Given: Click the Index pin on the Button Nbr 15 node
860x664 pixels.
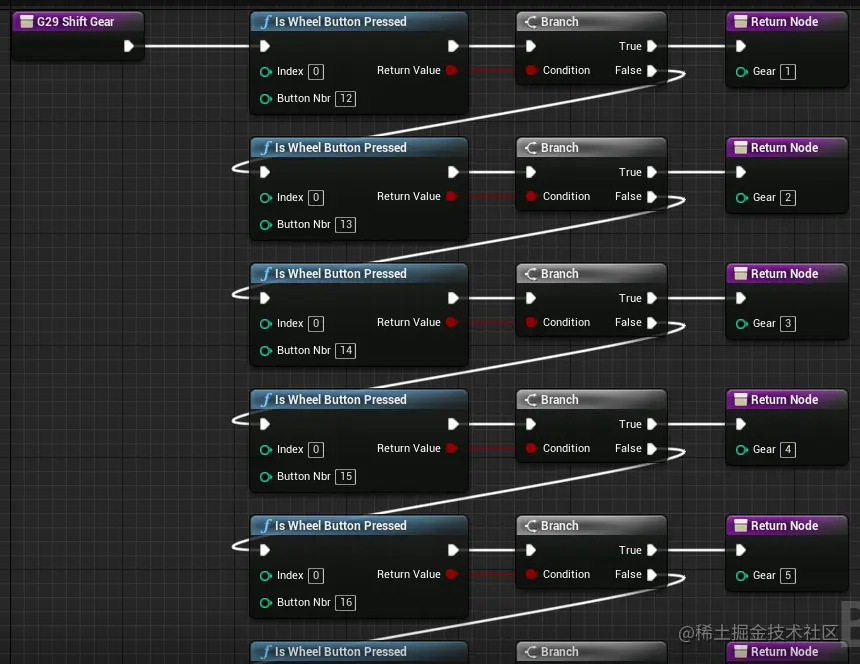Looking at the screenshot, I should point(266,450).
